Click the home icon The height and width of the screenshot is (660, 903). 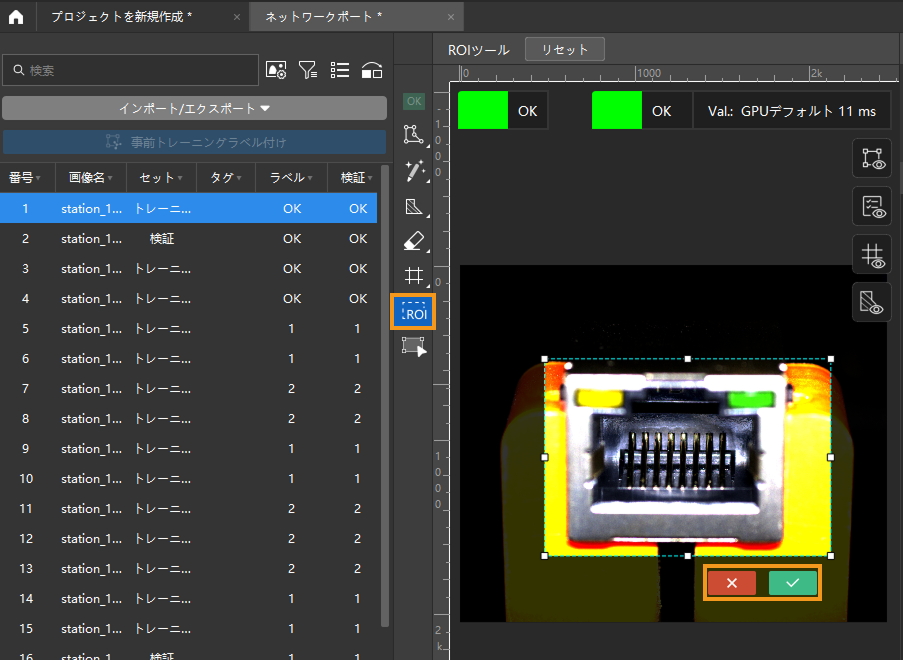(x=16, y=17)
